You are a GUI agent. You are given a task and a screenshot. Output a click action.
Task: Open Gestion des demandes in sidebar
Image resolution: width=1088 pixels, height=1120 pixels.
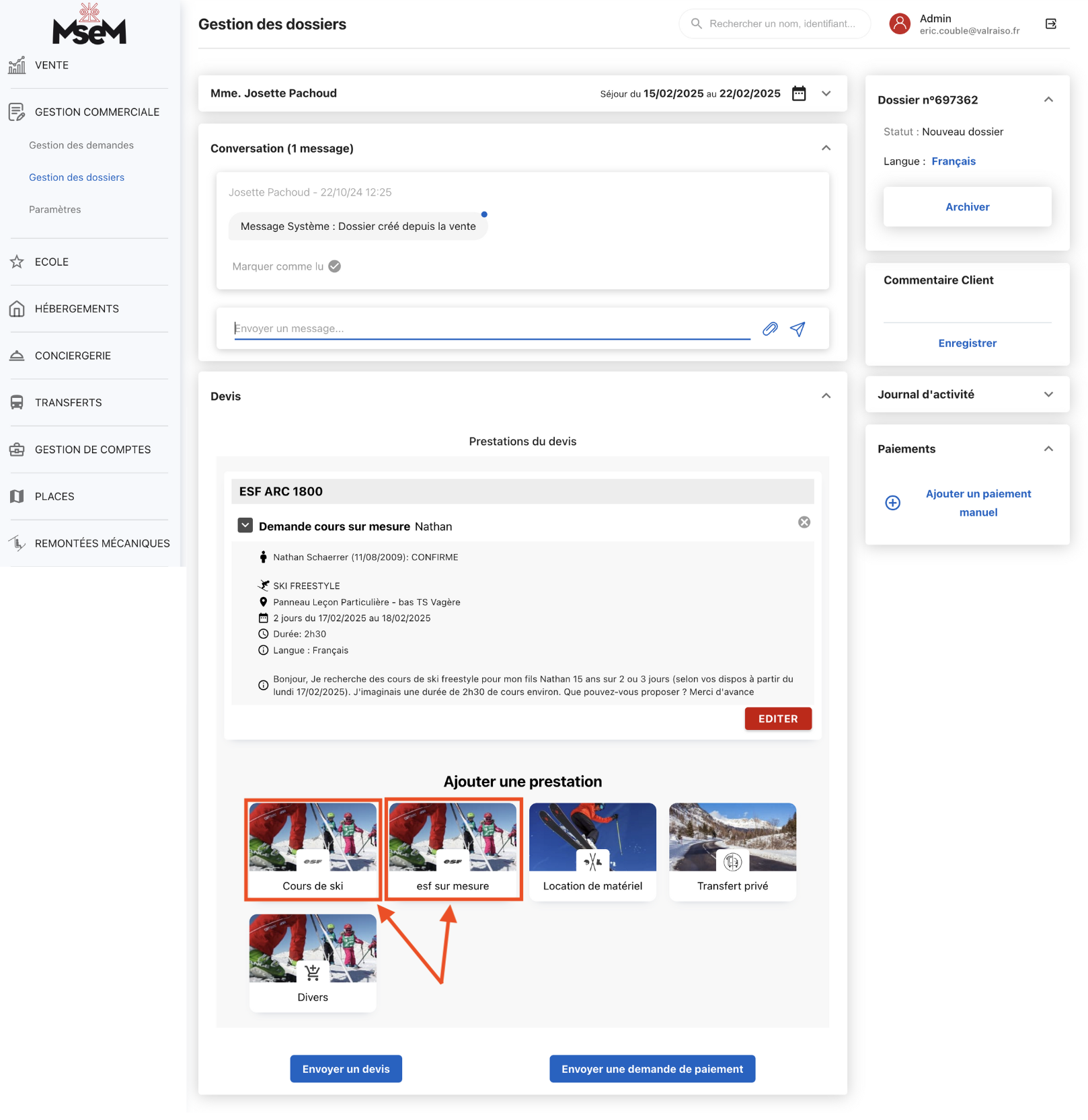click(81, 145)
